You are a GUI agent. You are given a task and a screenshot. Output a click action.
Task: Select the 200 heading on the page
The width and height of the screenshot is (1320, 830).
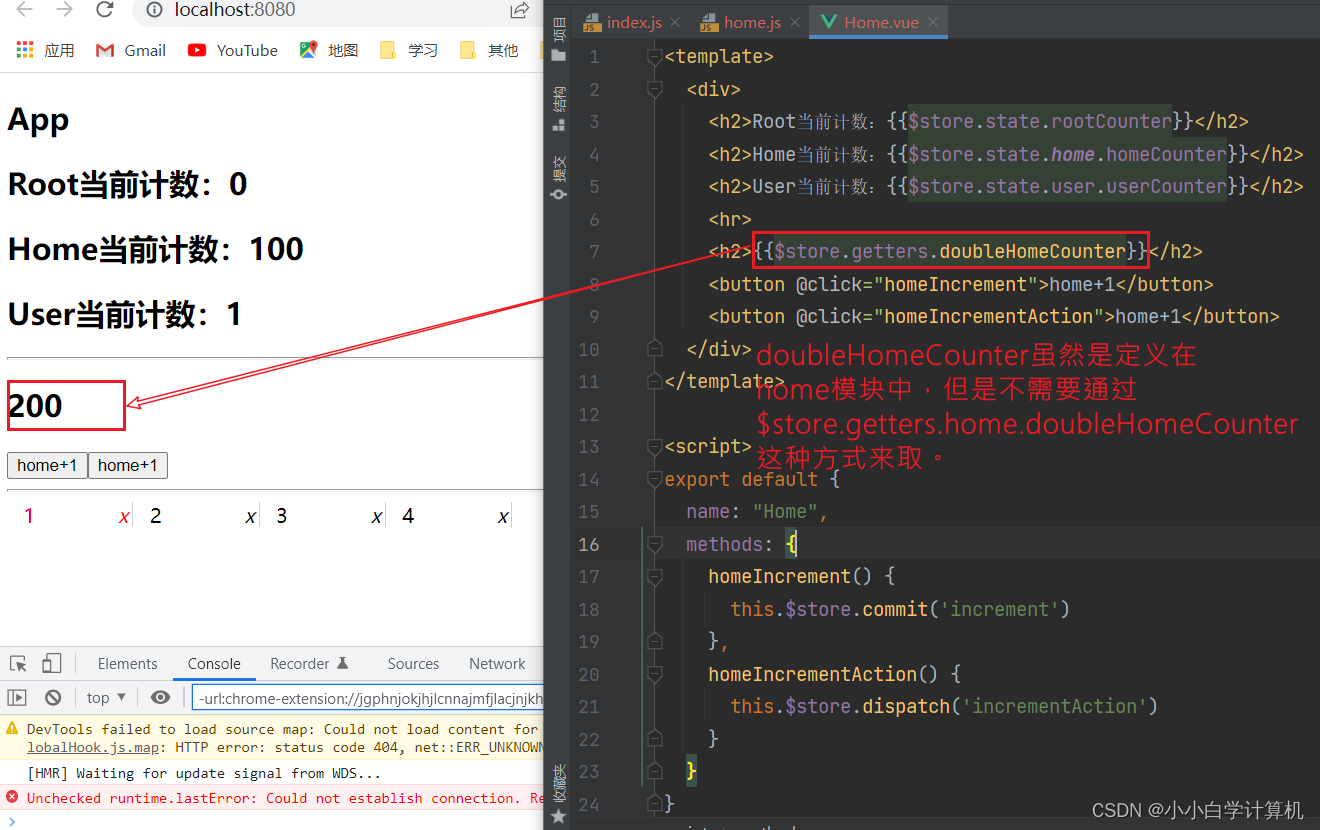coord(35,405)
